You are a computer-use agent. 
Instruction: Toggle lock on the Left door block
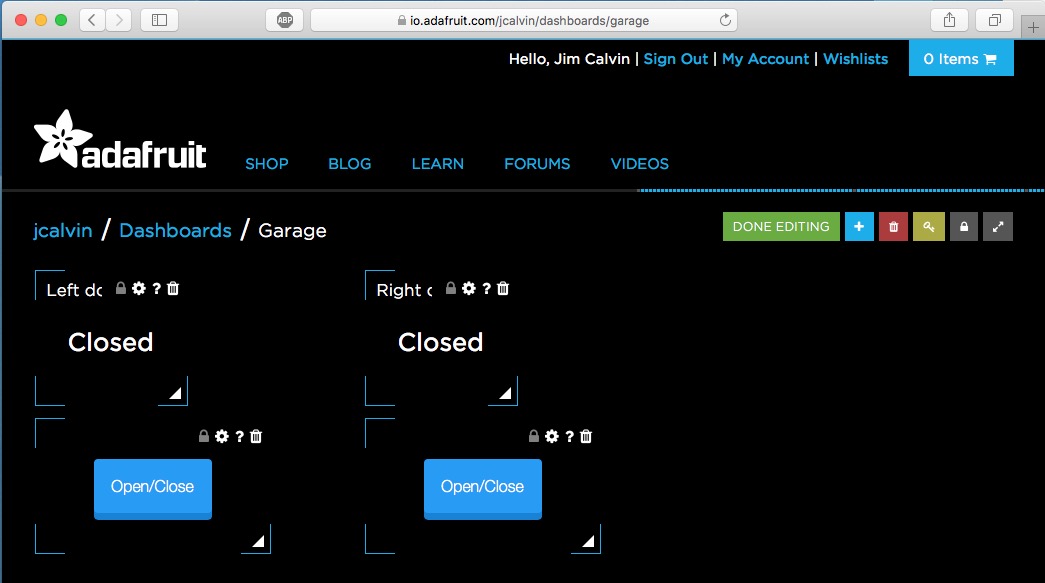coord(121,289)
